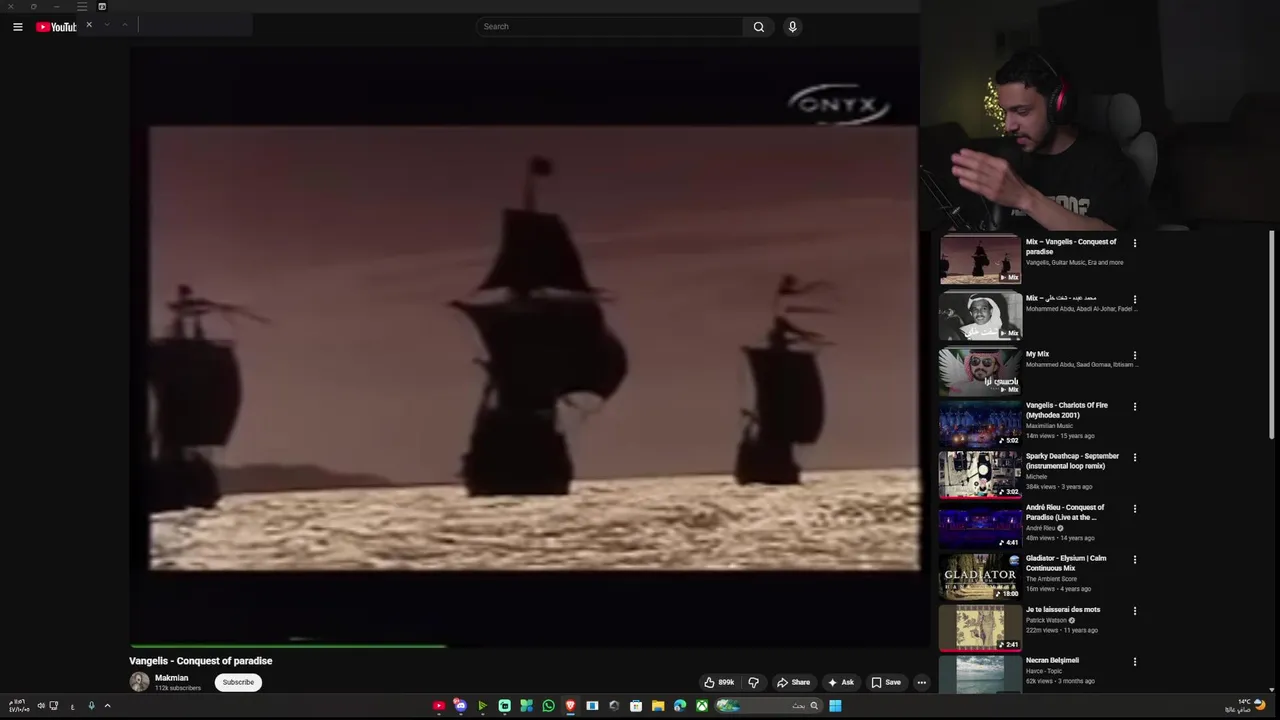Open more actions ellipsis under video
The height and width of the screenshot is (720, 1280).
tap(921, 682)
